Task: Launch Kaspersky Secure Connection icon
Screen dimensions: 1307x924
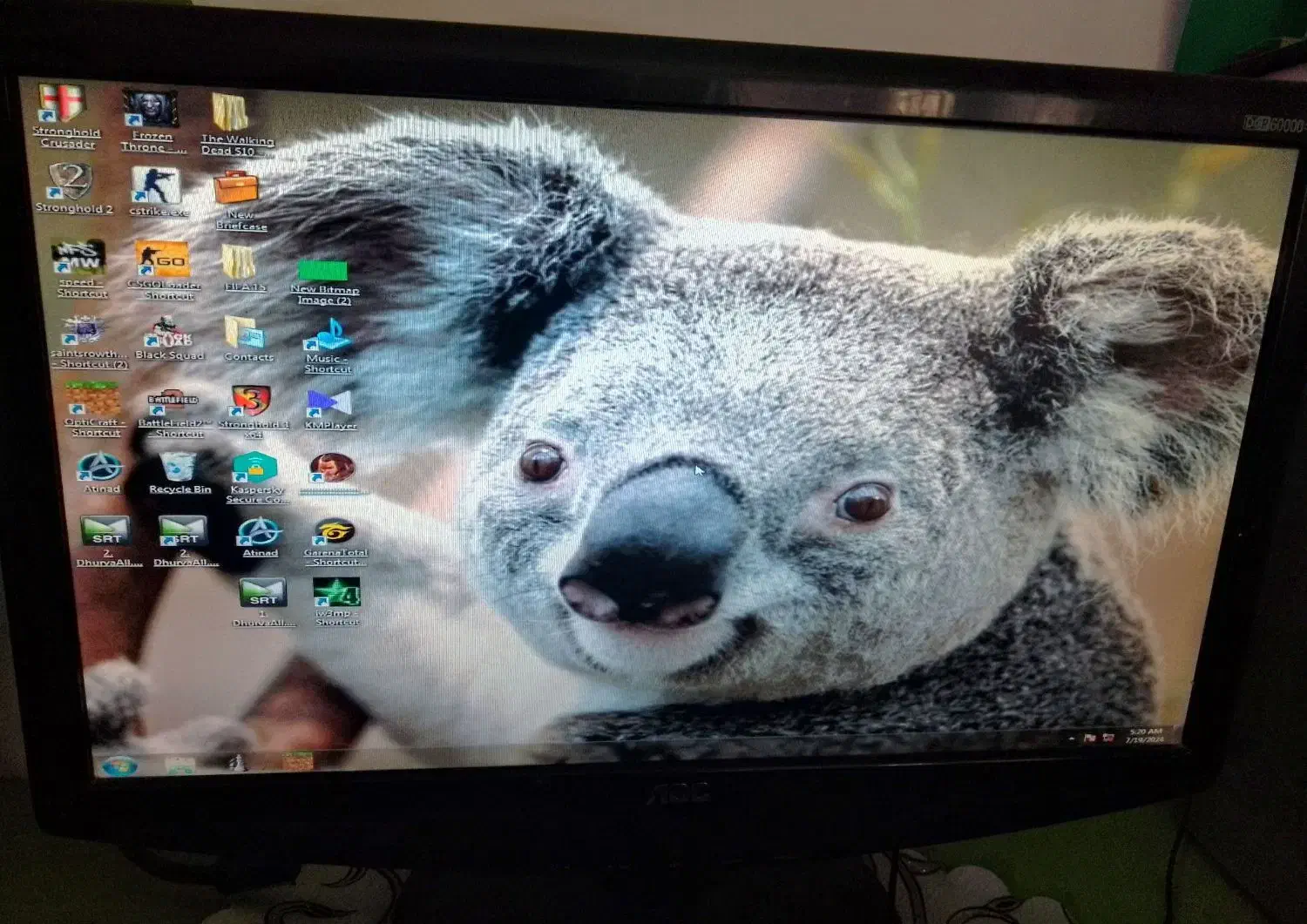Action: point(255,469)
